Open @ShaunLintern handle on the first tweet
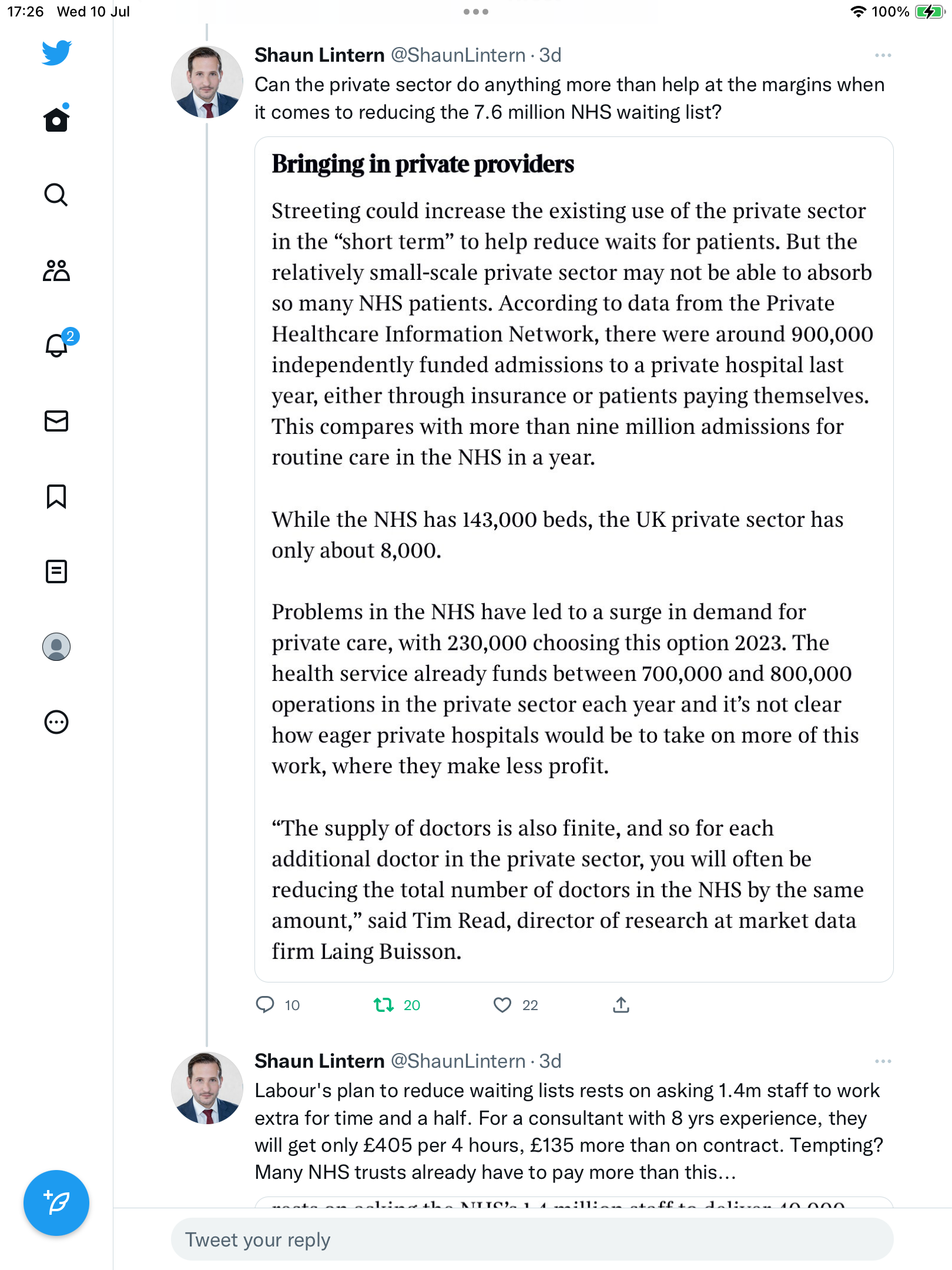 [458, 55]
